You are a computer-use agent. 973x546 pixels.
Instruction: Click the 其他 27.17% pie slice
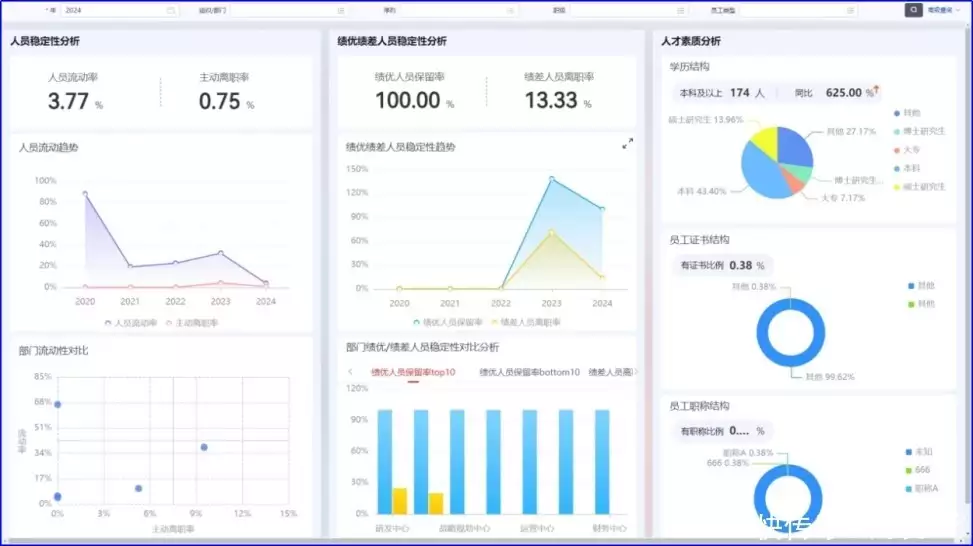click(x=794, y=145)
